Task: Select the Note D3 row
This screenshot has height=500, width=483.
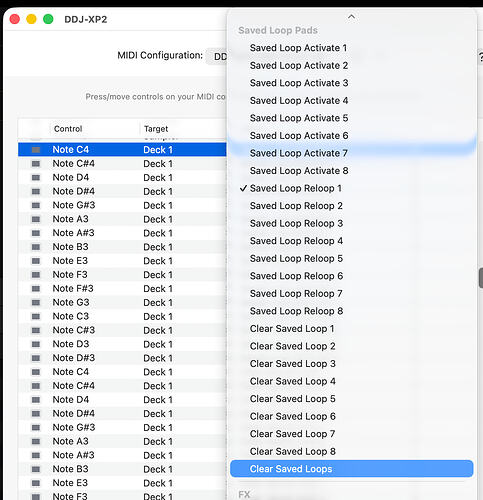Action: (x=122, y=344)
